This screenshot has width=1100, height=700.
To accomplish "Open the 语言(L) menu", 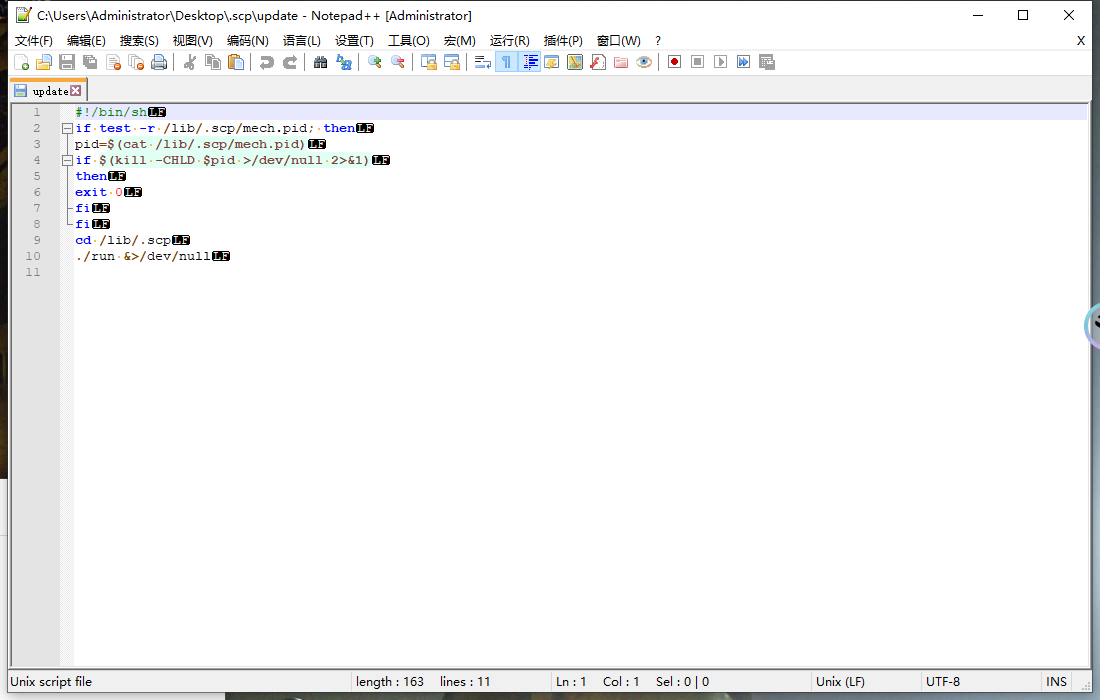I will 302,41.
